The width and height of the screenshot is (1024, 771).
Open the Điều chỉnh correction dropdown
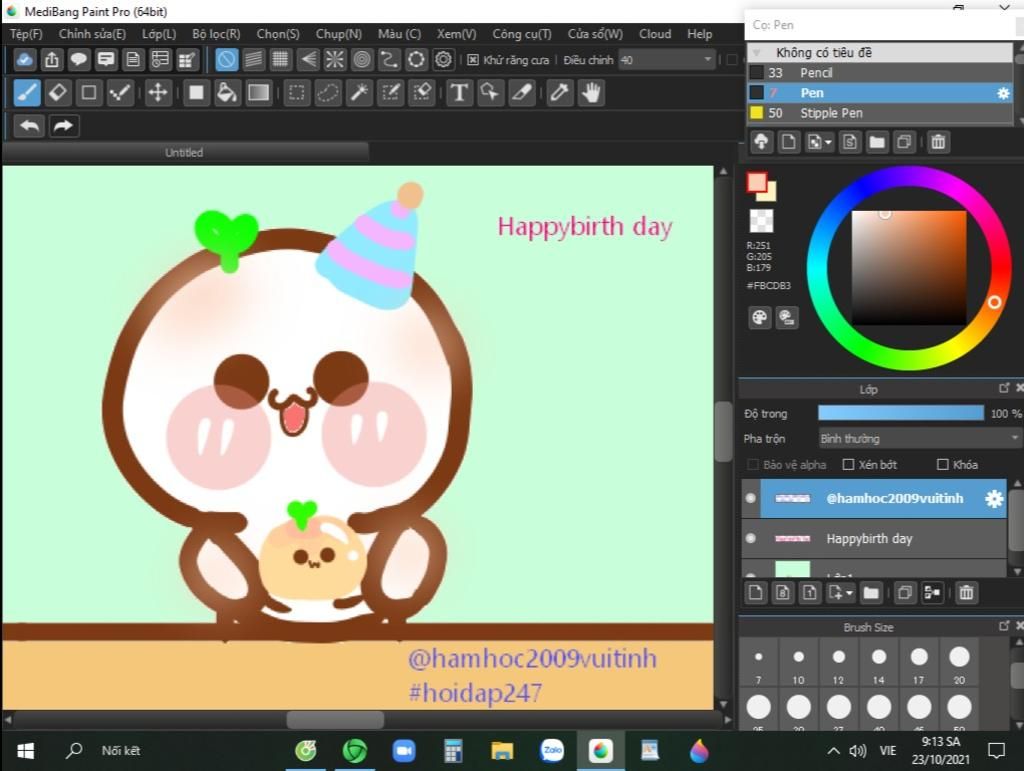click(667, 60)
